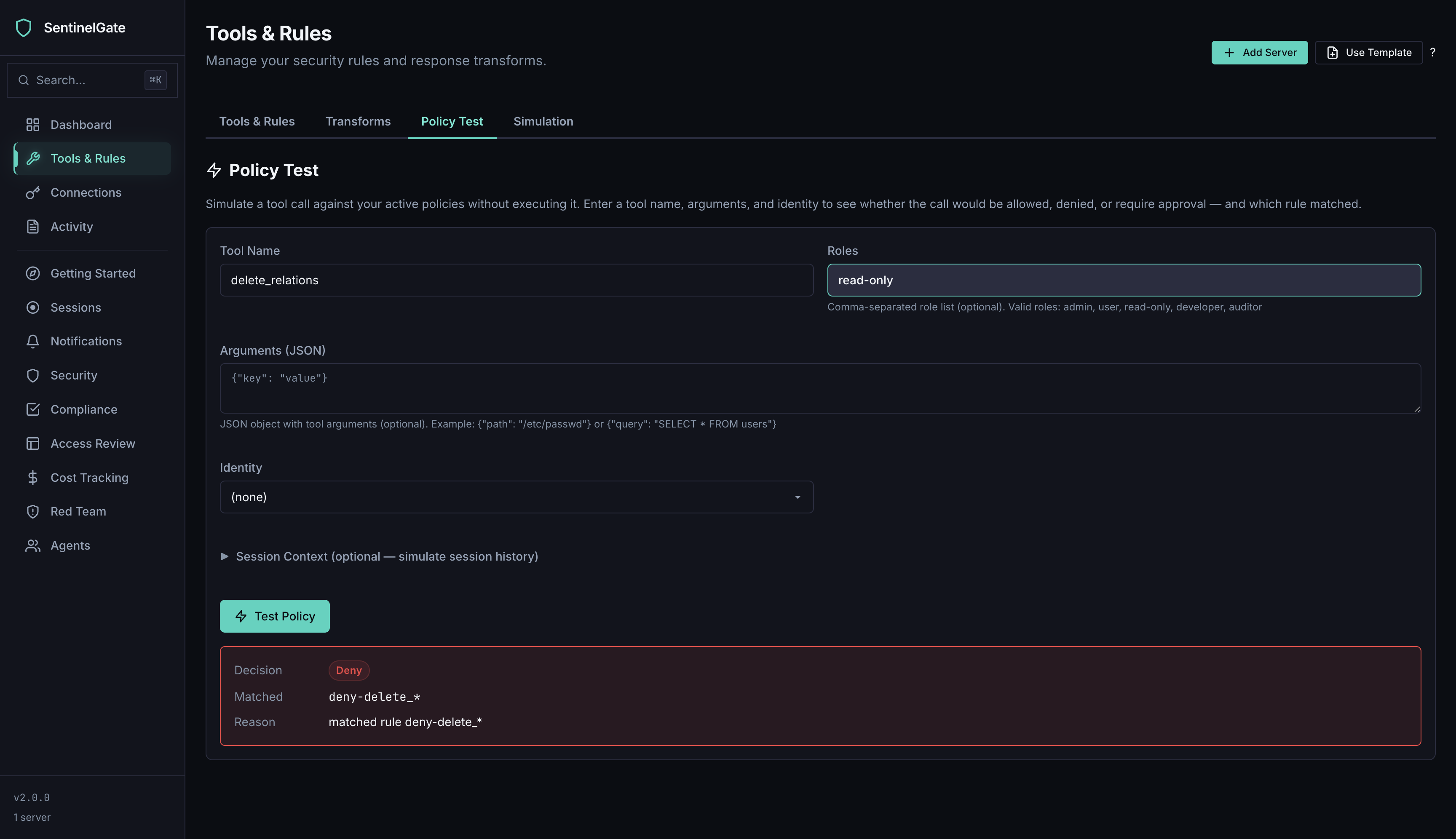
Task: Click the Connections plug icon
Action: (33, 192)
